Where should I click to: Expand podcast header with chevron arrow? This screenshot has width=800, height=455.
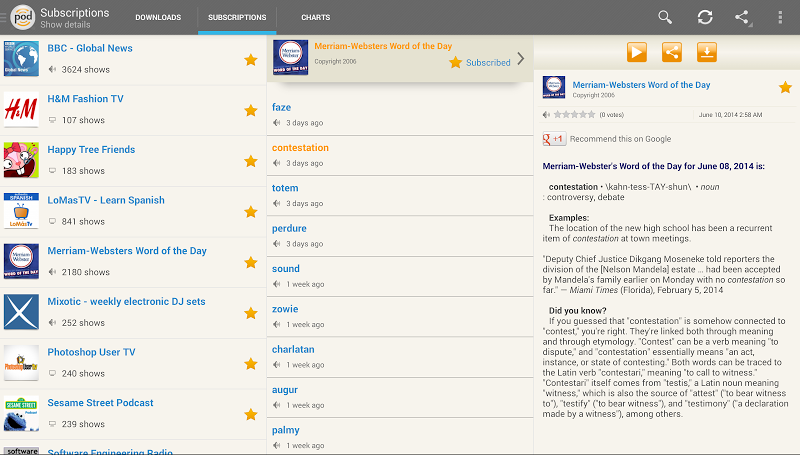pyautogui.click(x=520, y=59)
